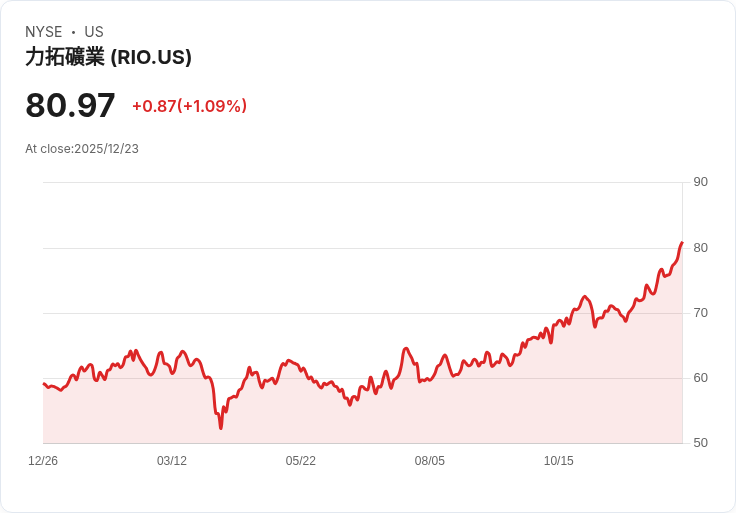This screenshot has height=513, width=736.
Task: Click the 12/26 date axis label
Action: pyautogui.click(x=43, y=461)
